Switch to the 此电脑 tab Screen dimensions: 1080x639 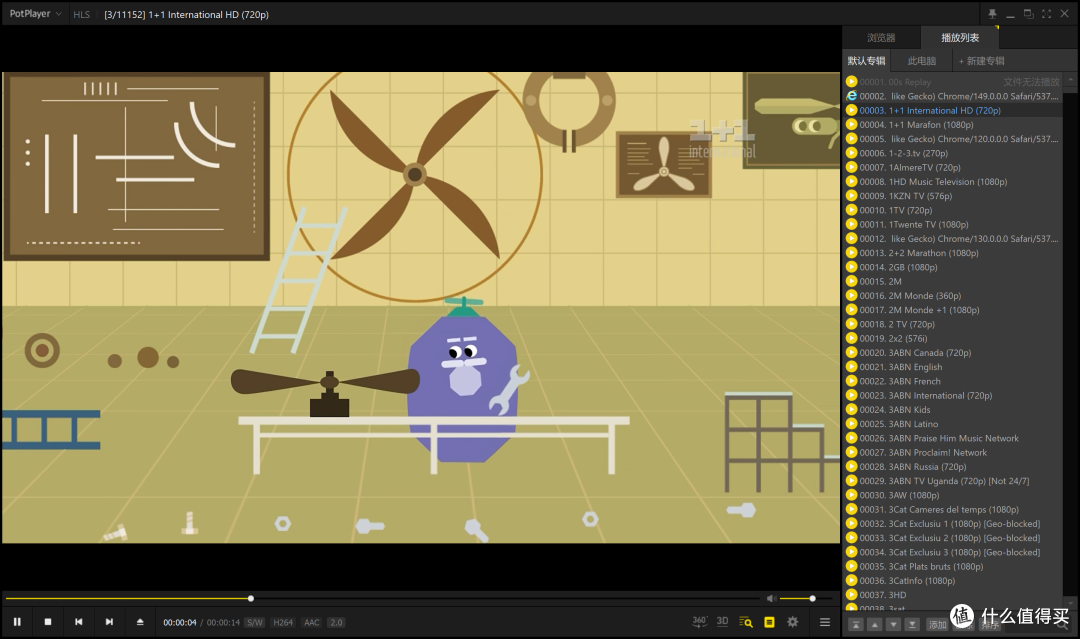click(922, 61)
